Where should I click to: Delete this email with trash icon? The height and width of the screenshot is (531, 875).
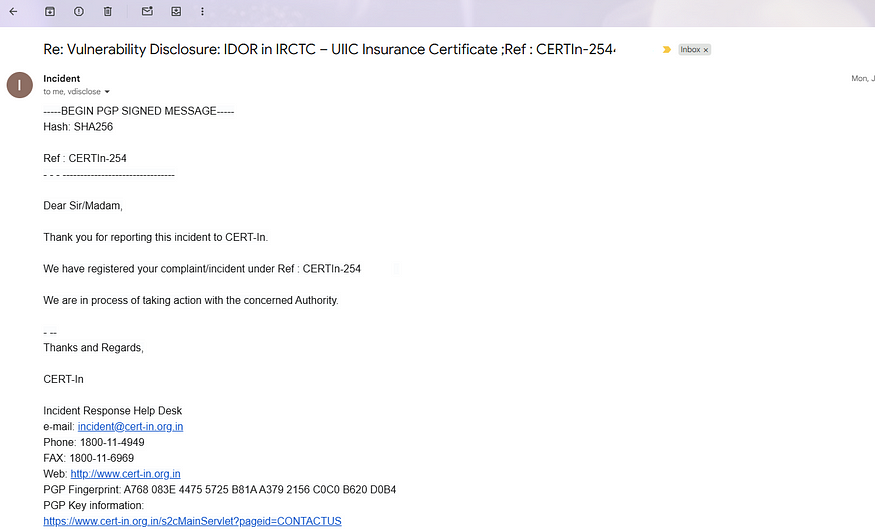108,11
